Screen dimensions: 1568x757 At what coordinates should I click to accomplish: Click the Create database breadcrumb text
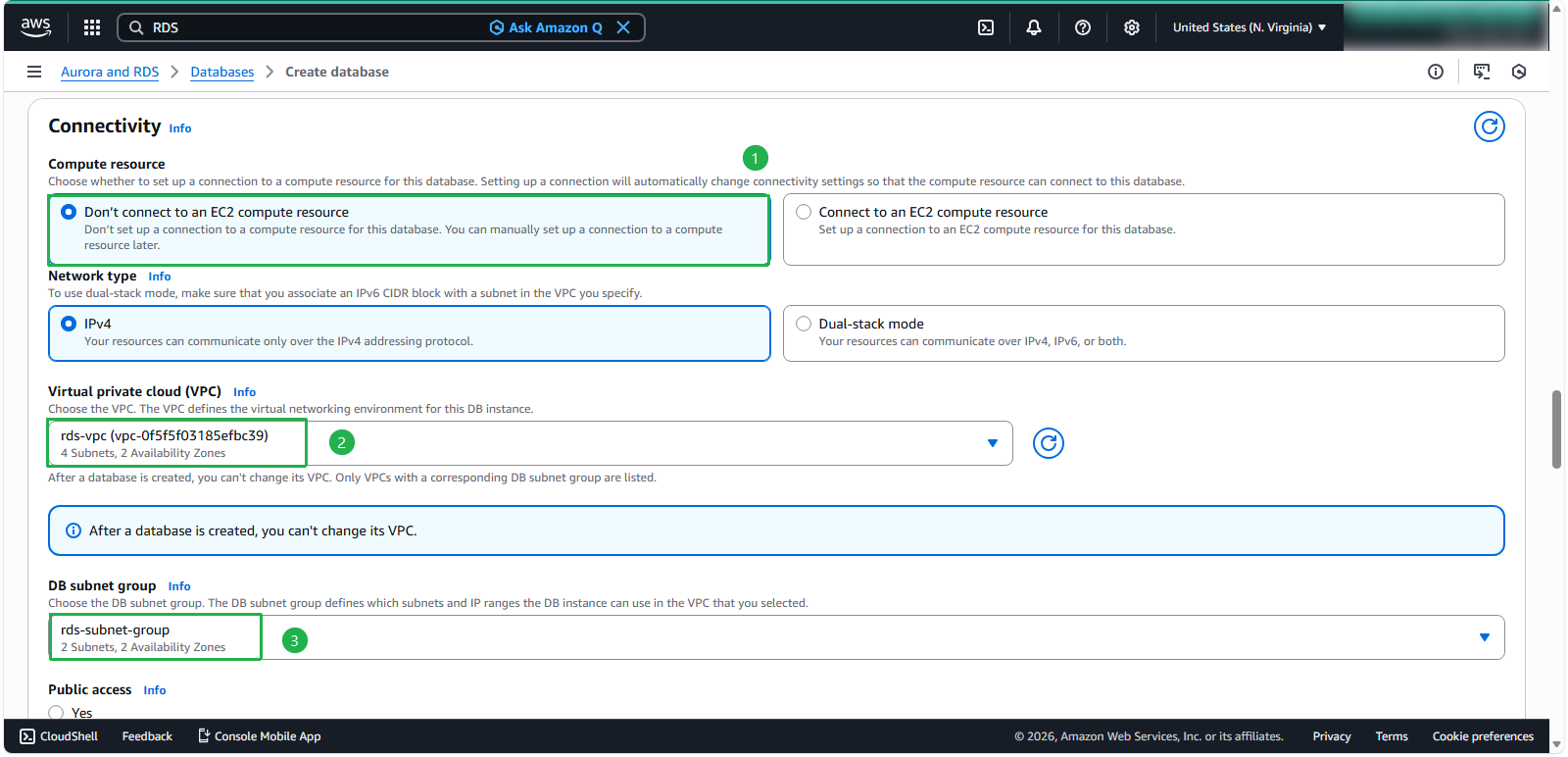point(337,72)
